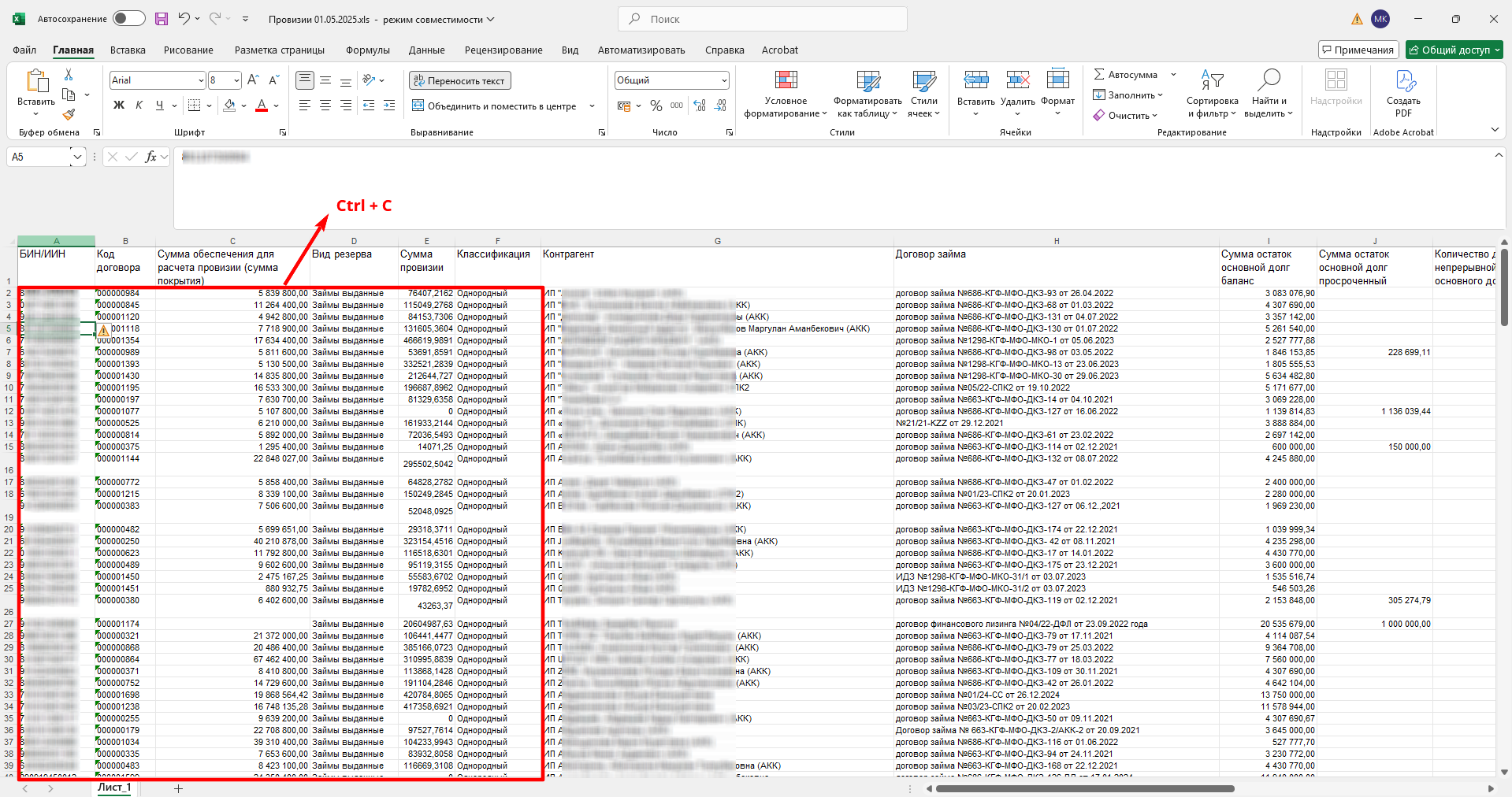Toggle underline Ч formatting
This screenshot has width=1512, height=797.
(x=160, y=106)
